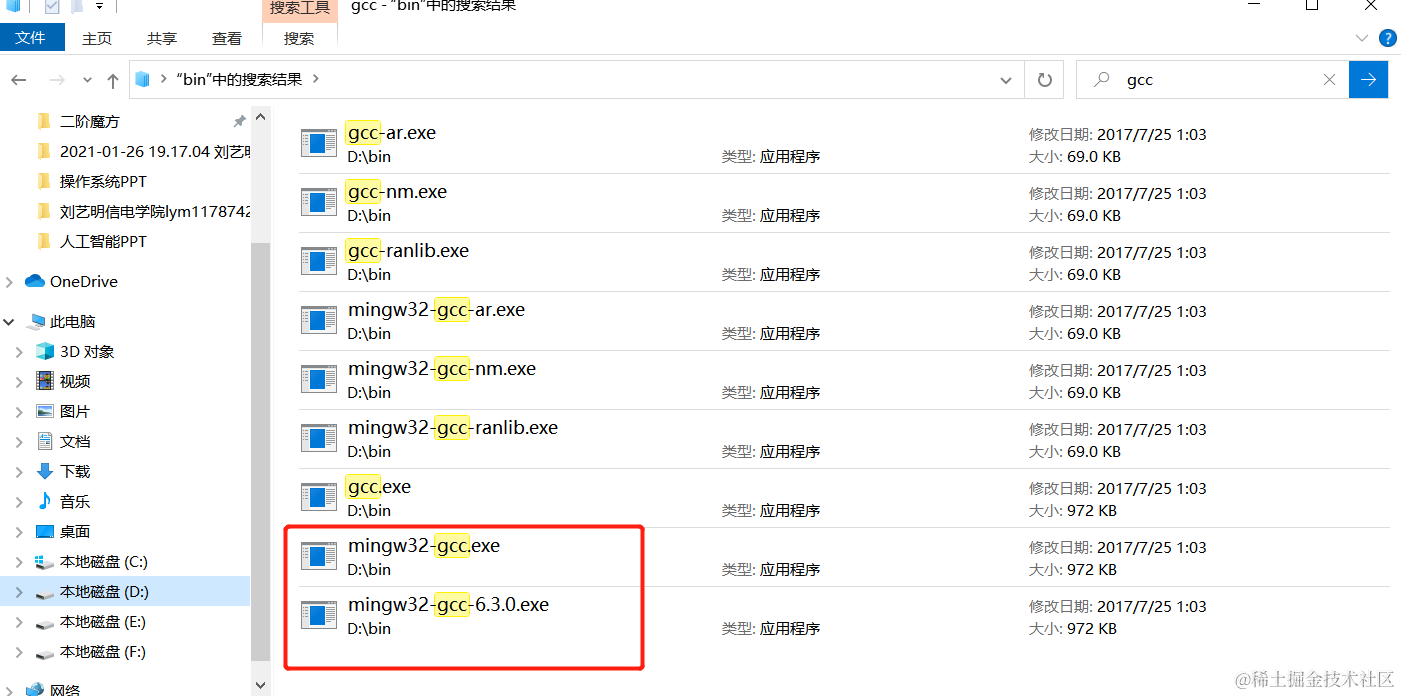Expand the 本地磁盘 (D:) tree node

[x=19, y=592]
